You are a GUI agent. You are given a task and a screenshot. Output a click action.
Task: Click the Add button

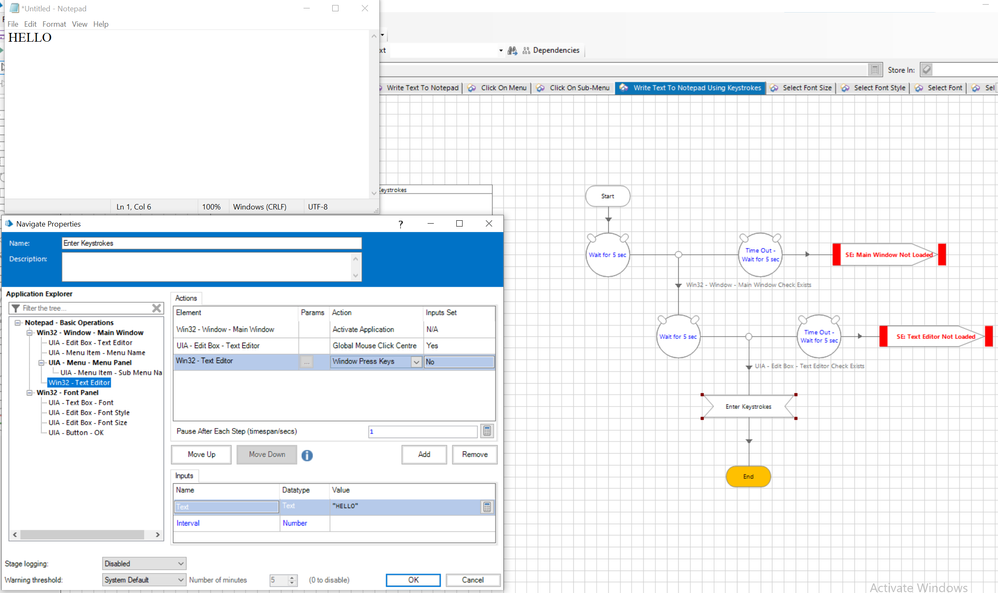424,455
